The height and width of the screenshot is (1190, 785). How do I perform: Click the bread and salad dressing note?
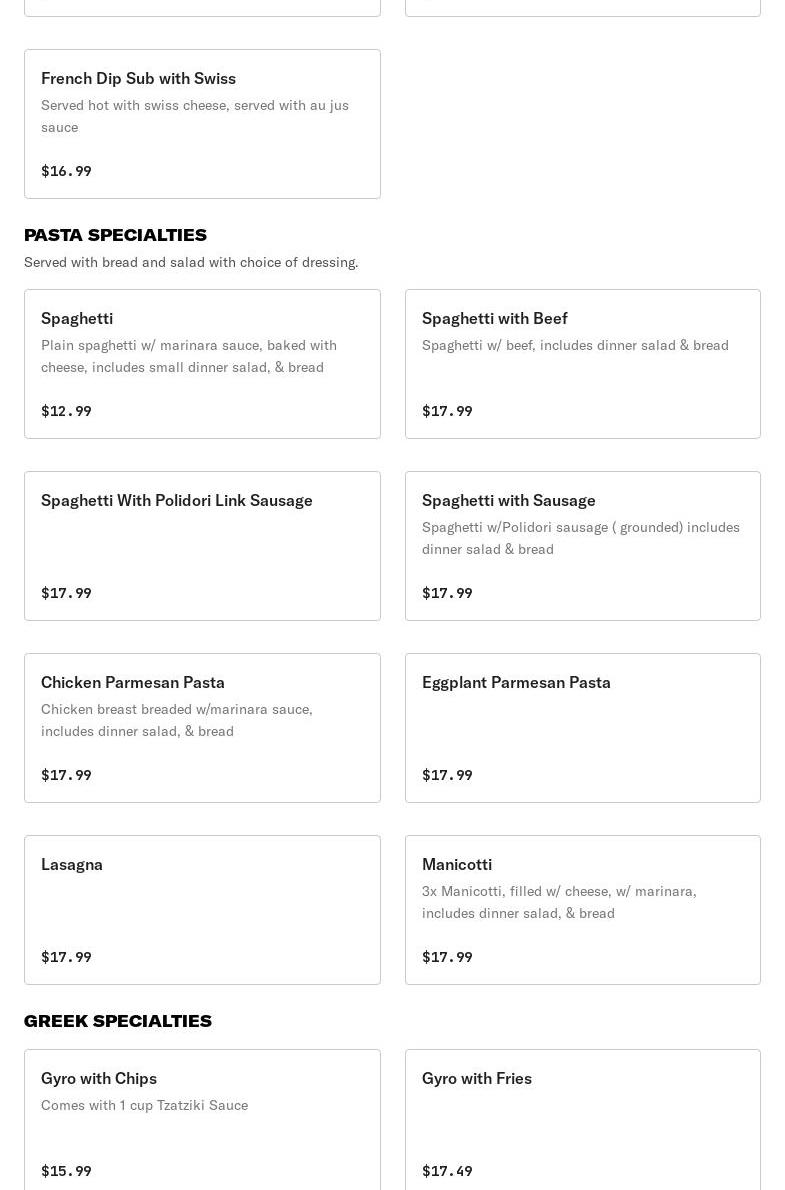coord(191,262)
